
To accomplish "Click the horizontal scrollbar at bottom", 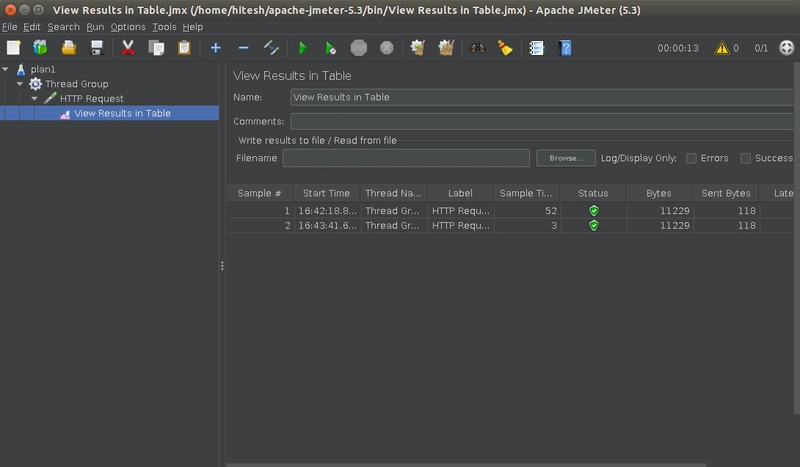I will pyautogui.click(x=466, y=464).
